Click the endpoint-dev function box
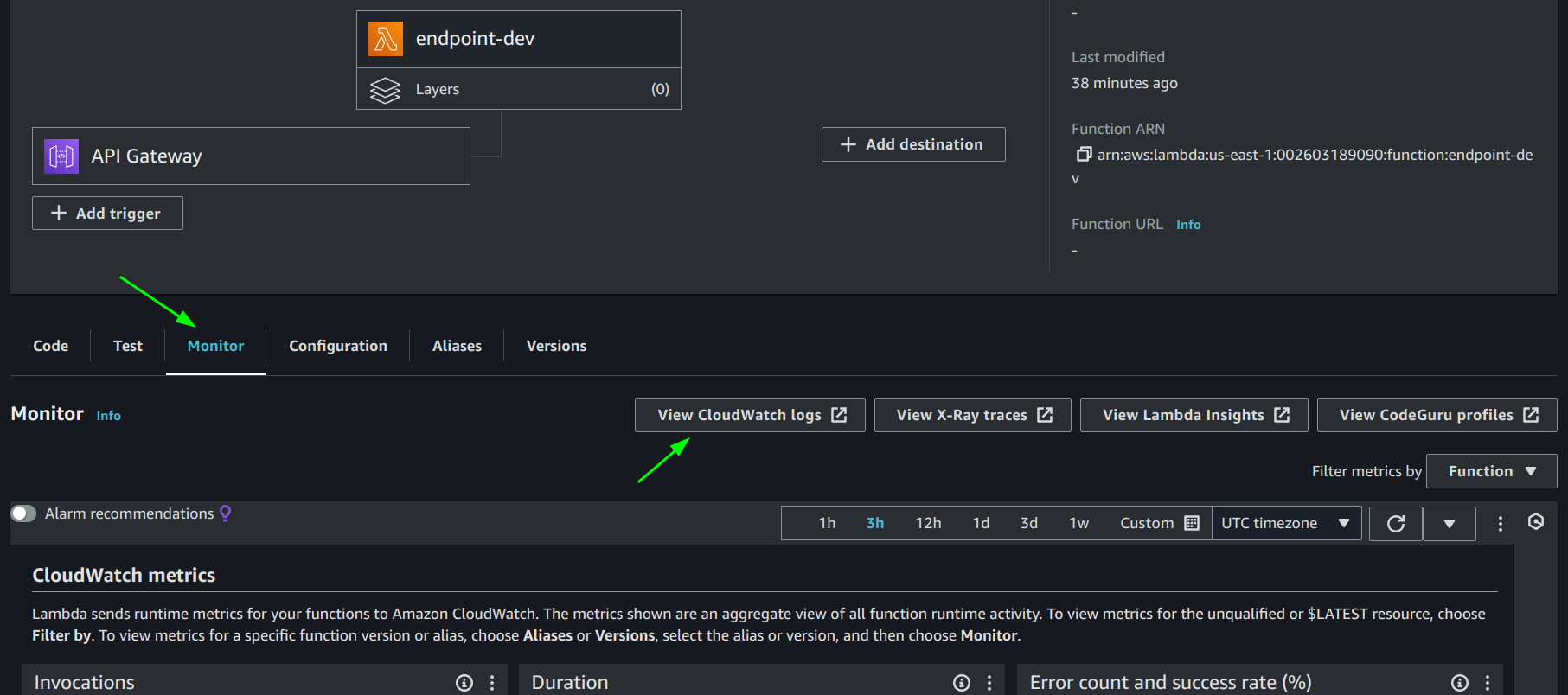This screenshot has height=695, width=1568. coord(519,39)
